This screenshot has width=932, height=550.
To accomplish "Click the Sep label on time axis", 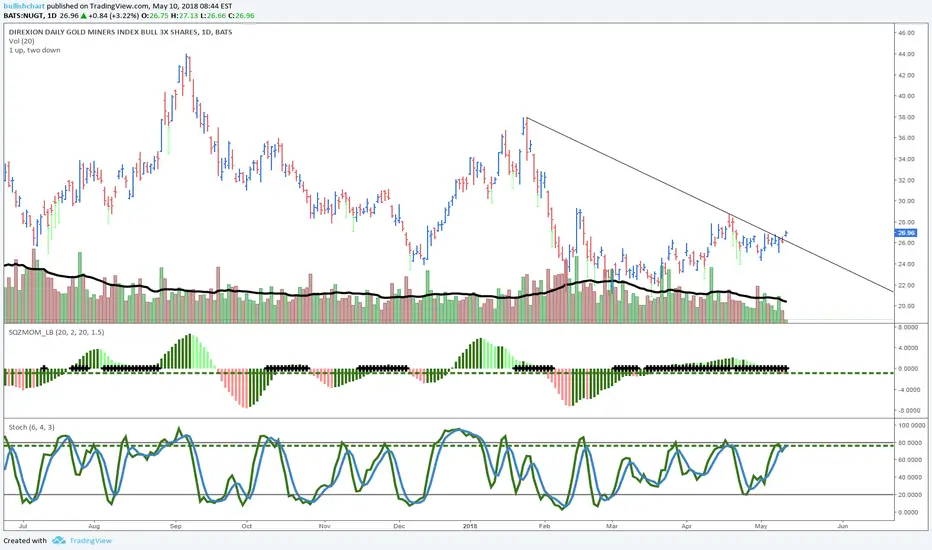I will pos(175,526).
